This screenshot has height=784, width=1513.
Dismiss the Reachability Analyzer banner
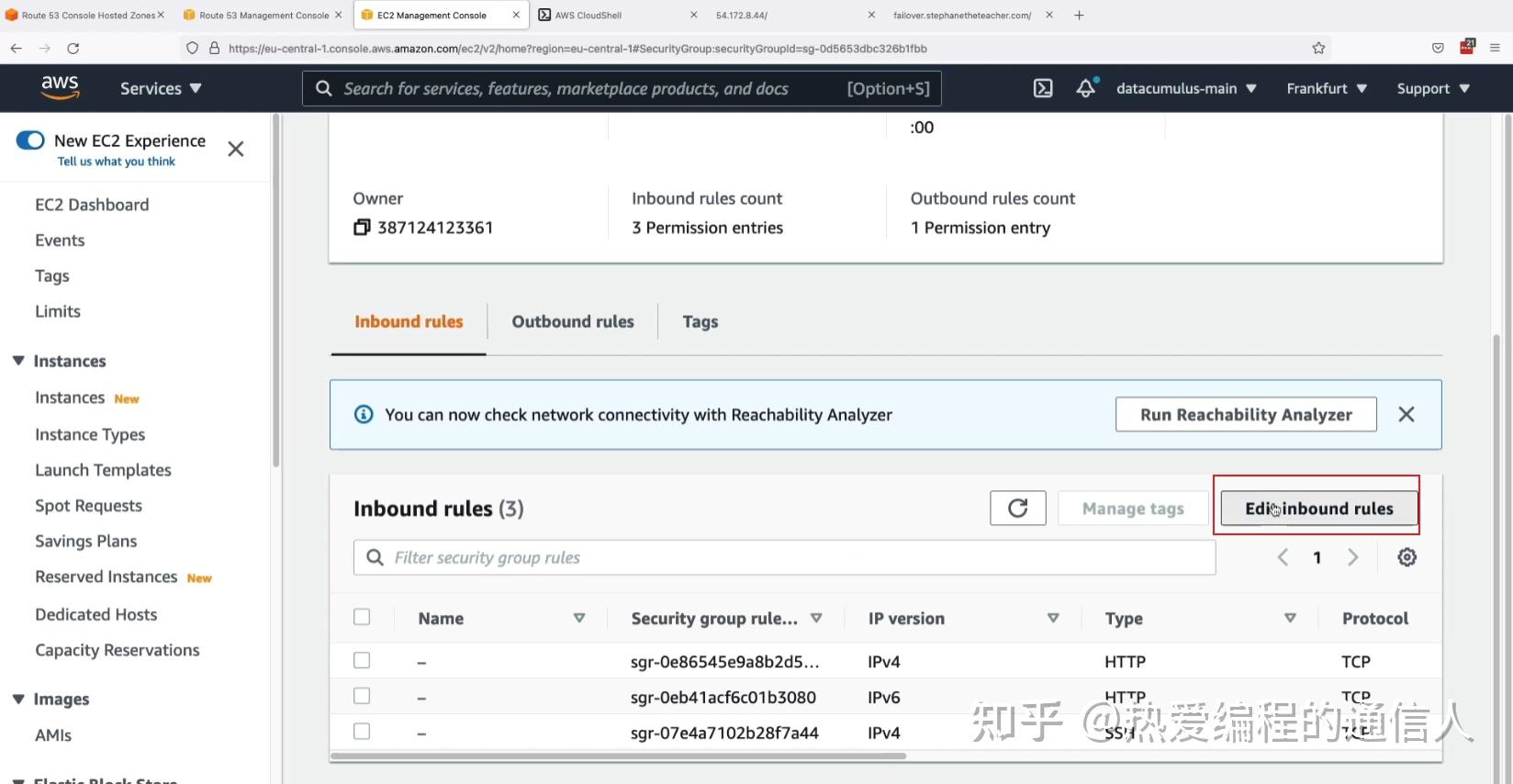click(1406, 415)
